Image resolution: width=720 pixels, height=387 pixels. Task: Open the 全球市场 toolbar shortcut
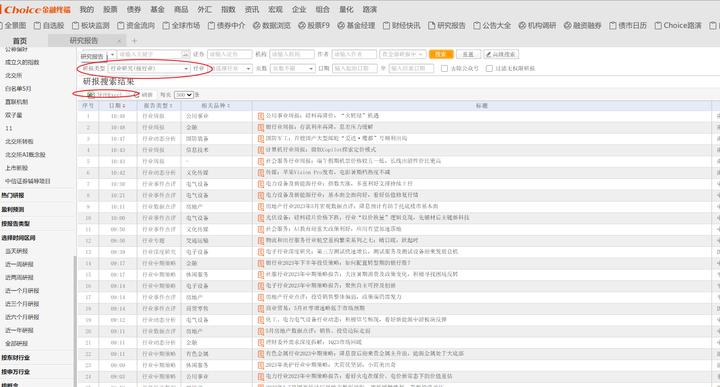[x=181, y=25]
